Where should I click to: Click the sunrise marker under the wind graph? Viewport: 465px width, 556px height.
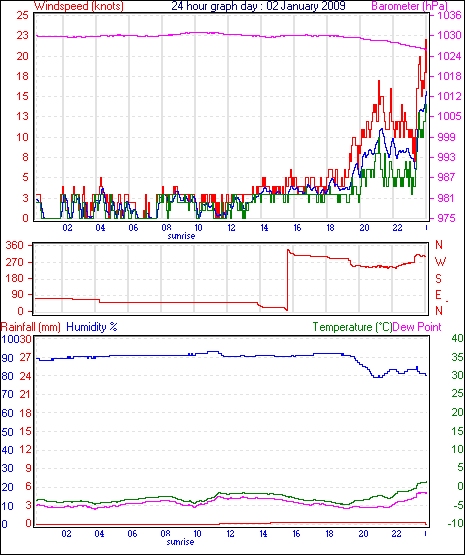coord(181,236)
